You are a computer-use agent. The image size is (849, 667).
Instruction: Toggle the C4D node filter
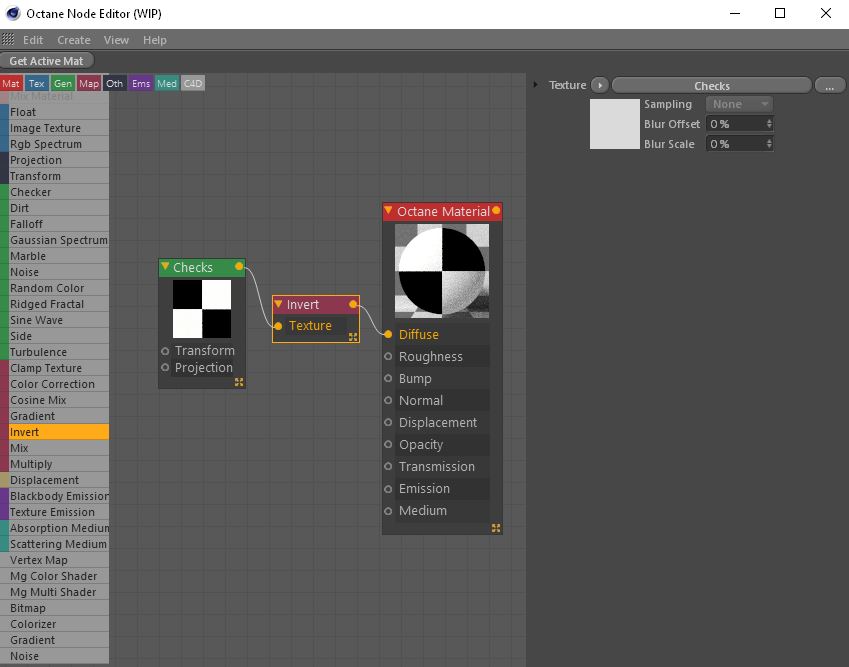pyautogui.click(x=192, y=84)
